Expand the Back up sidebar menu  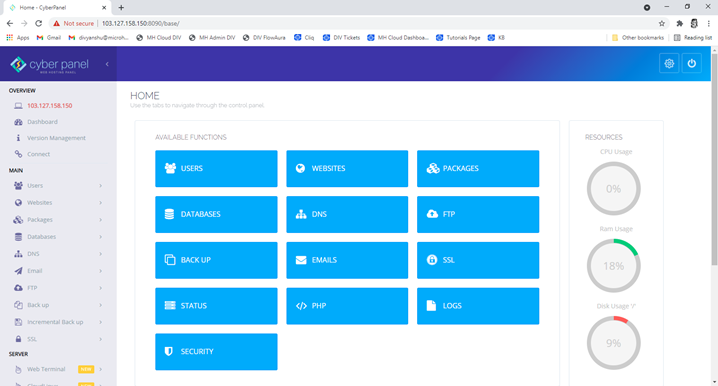[x=58, y=305]
